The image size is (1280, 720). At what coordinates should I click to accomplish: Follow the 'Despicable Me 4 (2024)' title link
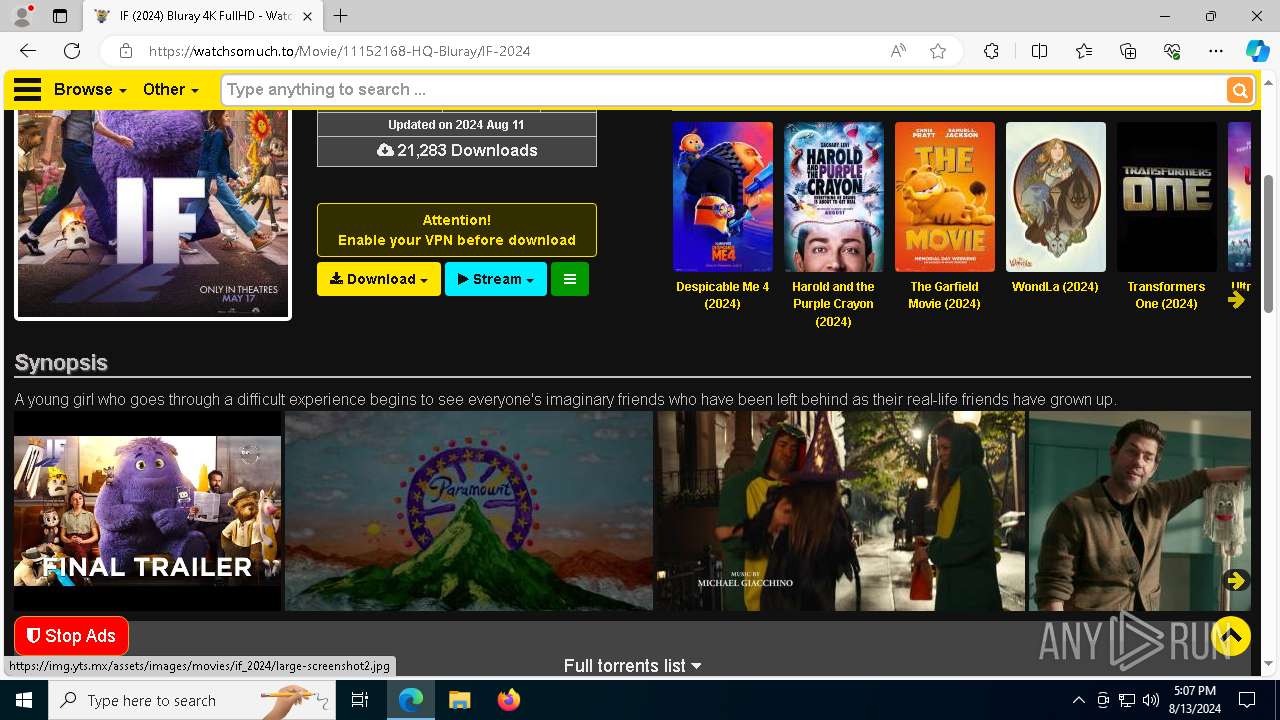click(723, 295)
